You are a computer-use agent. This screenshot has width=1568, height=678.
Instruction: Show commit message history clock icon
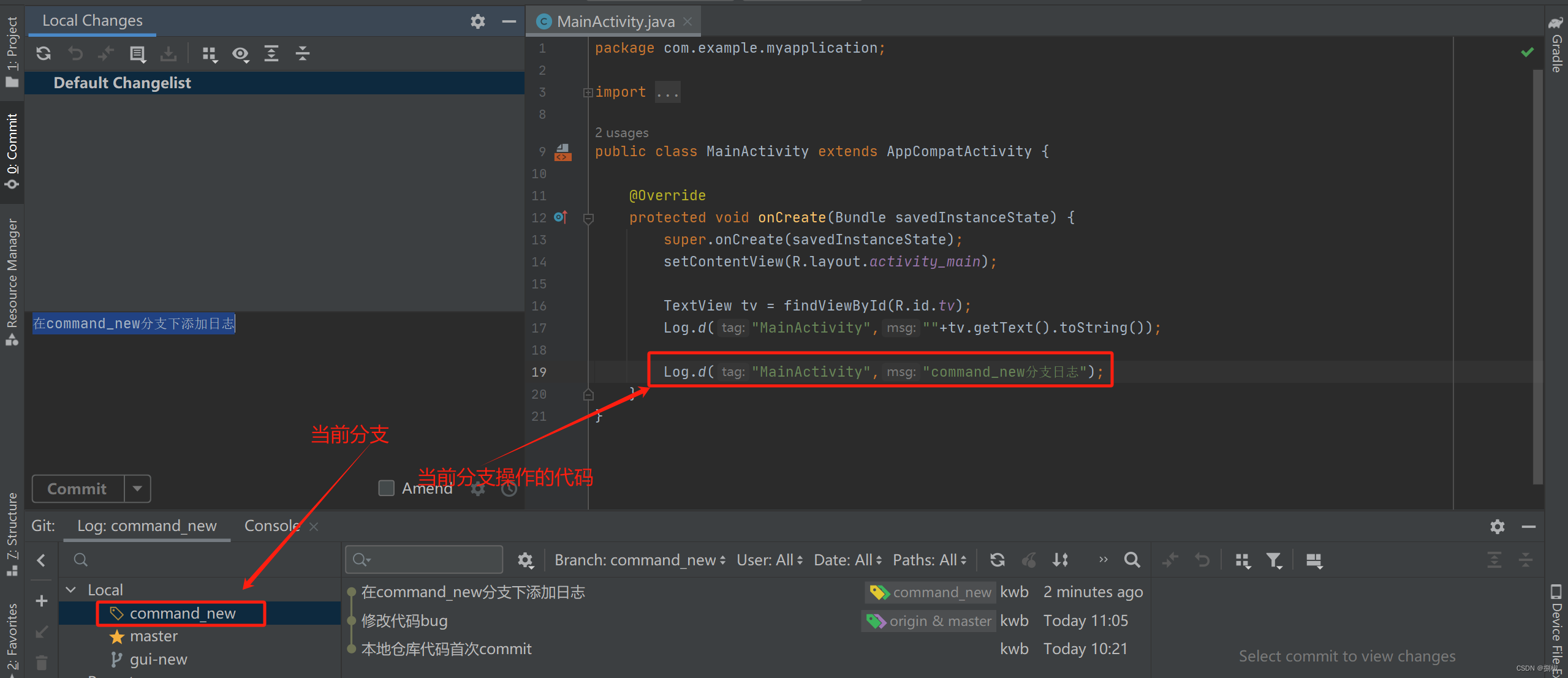(x=509, y=488)
